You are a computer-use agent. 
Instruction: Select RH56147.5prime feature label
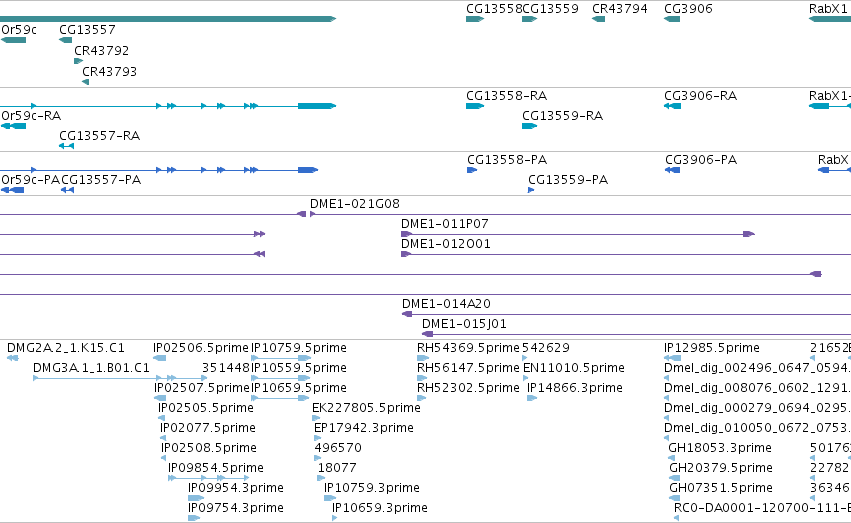pos(468,368)
